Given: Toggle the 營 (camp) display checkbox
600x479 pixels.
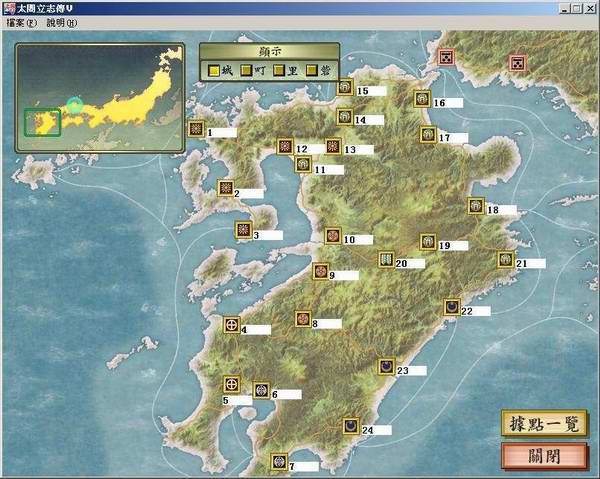Looking at the screenshot, I should click(x=311, y=70).
